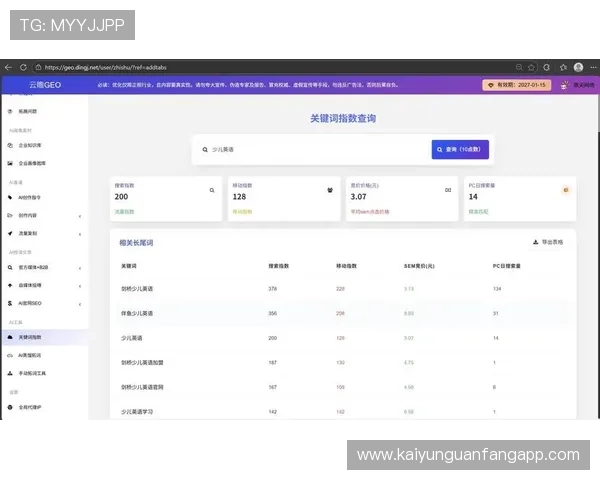The width and height of the screenshot is (600, 480).
Task: Click the 搜索指数 column header in table
Action: pyautogui.click(x=279, y=266)
